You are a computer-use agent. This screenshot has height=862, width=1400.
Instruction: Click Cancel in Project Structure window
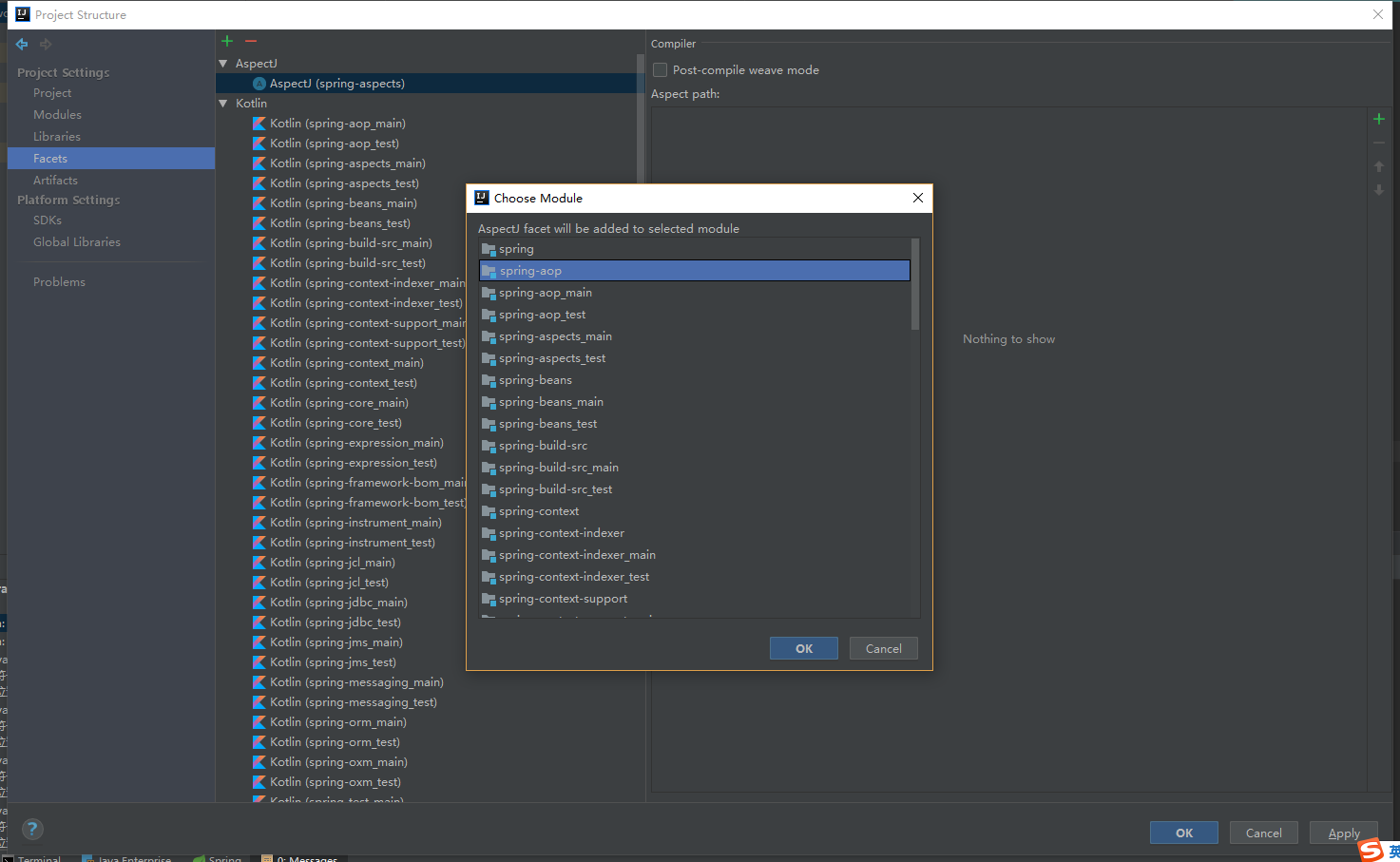pos(1264,833)
